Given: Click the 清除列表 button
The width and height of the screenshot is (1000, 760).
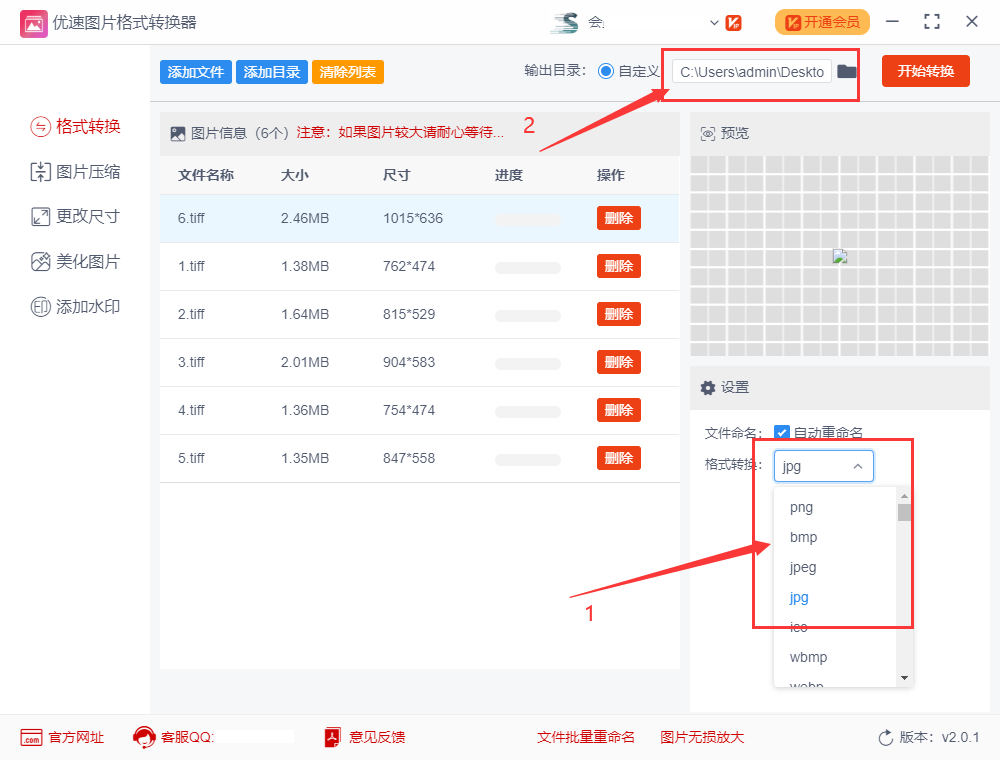Looking at the screenshot, I should point(347,71).
